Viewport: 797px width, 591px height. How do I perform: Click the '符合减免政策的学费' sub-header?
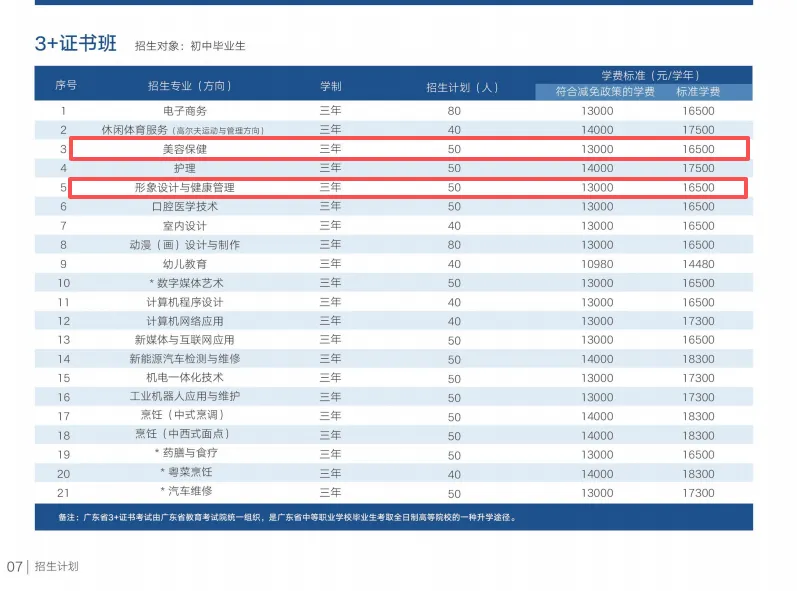[605, 92]
